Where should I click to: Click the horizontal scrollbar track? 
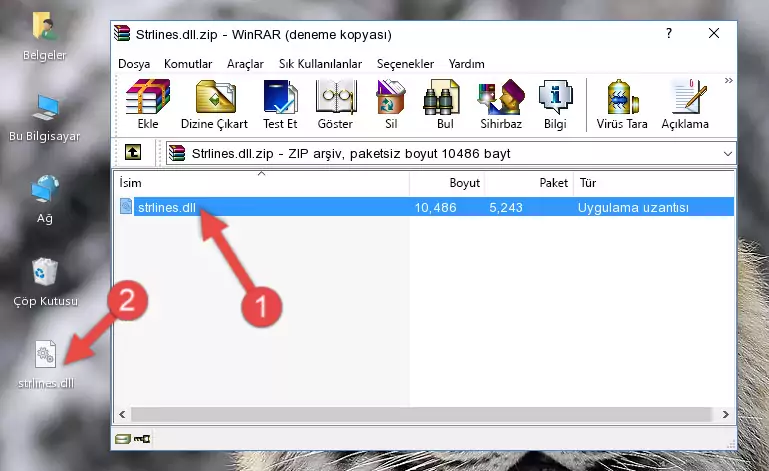click(x=422, y=415)
